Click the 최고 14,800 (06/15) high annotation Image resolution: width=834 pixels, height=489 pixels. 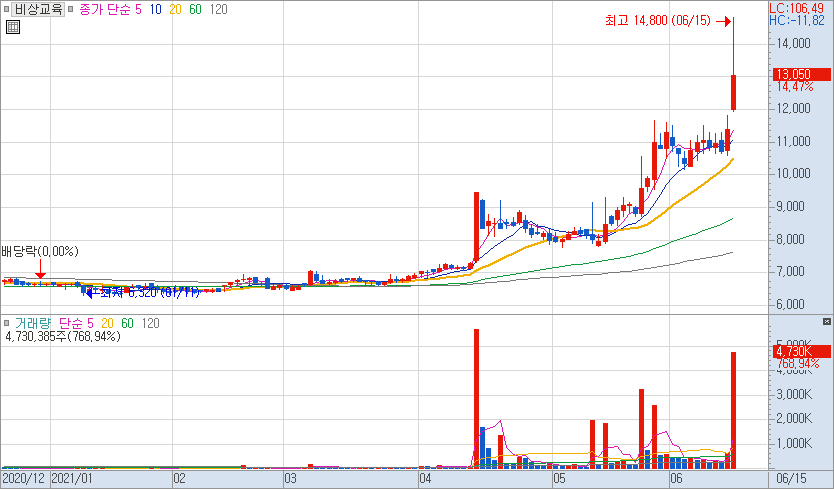tap(657, 21)
